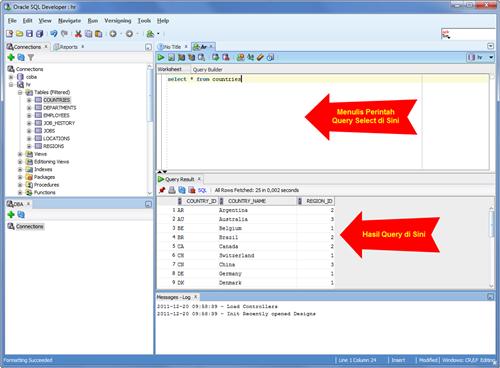Switch to the Reports tab
Screen dimensions: 500x368
68,47
